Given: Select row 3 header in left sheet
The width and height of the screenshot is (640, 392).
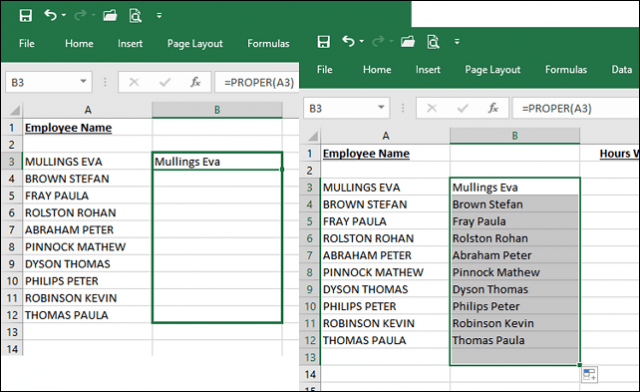Looking at the screenshot, I should [11, 162].
